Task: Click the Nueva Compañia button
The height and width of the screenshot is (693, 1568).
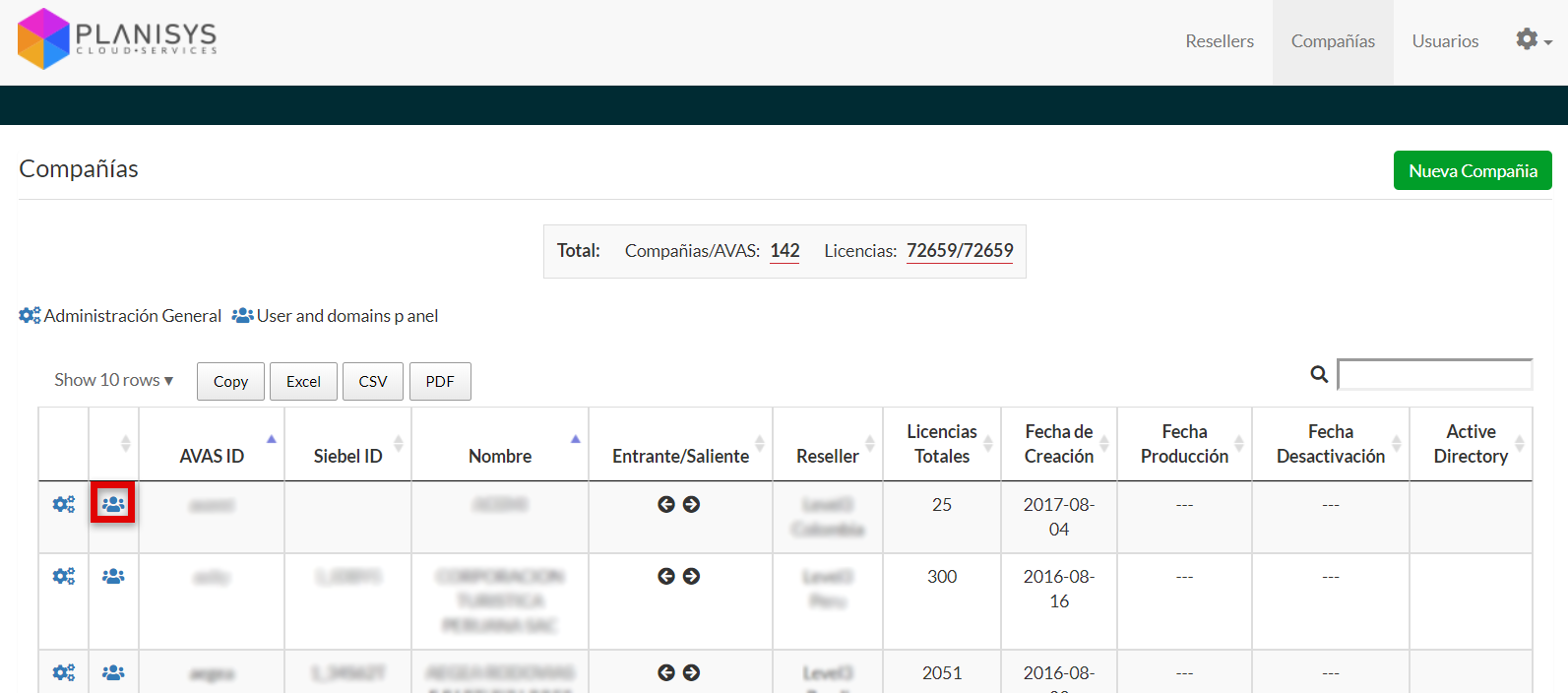Action: [1473, 170]
